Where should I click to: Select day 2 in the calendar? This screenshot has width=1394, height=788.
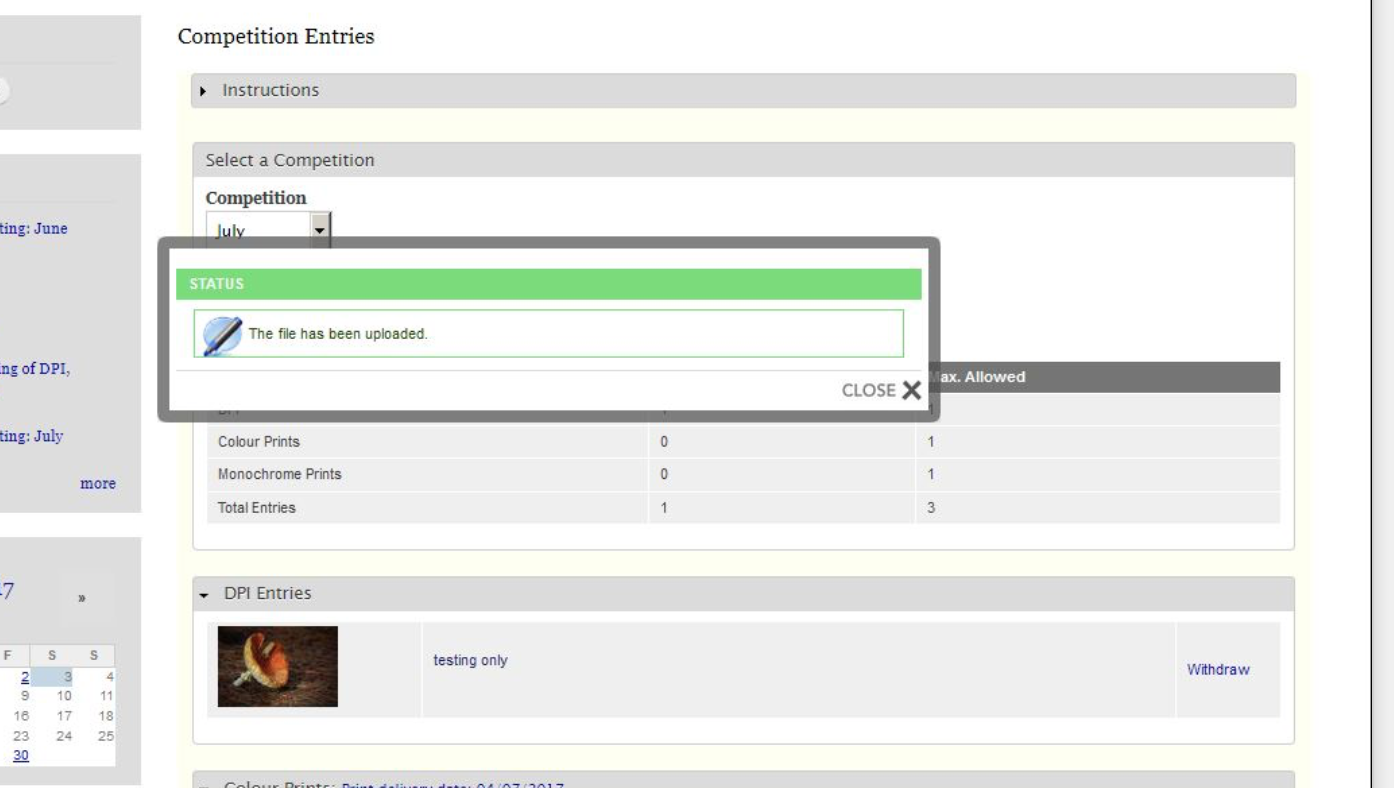click(25, 677)
